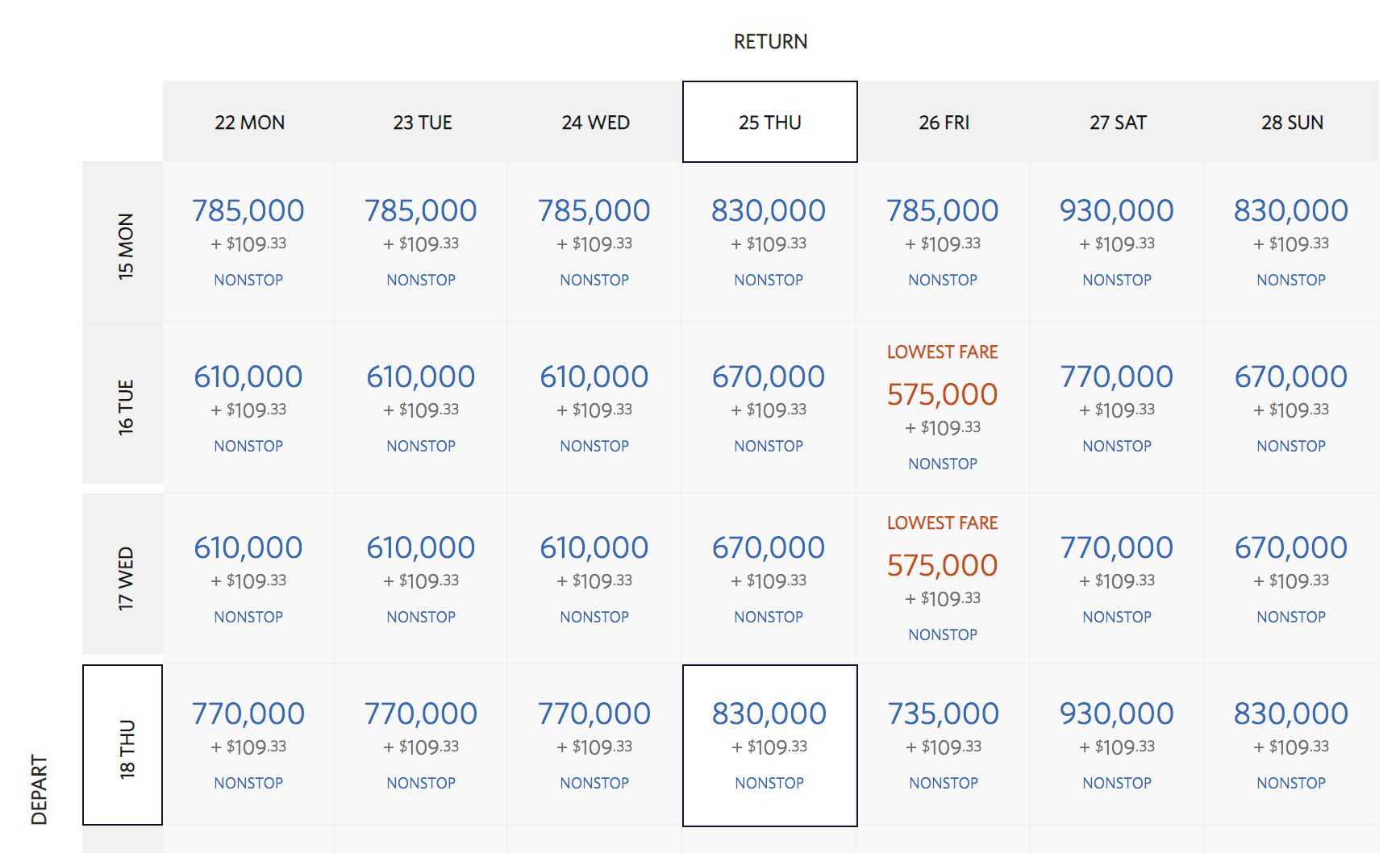Choose 18 THU to 28 SUN fare 830,000

(1291, 745)
